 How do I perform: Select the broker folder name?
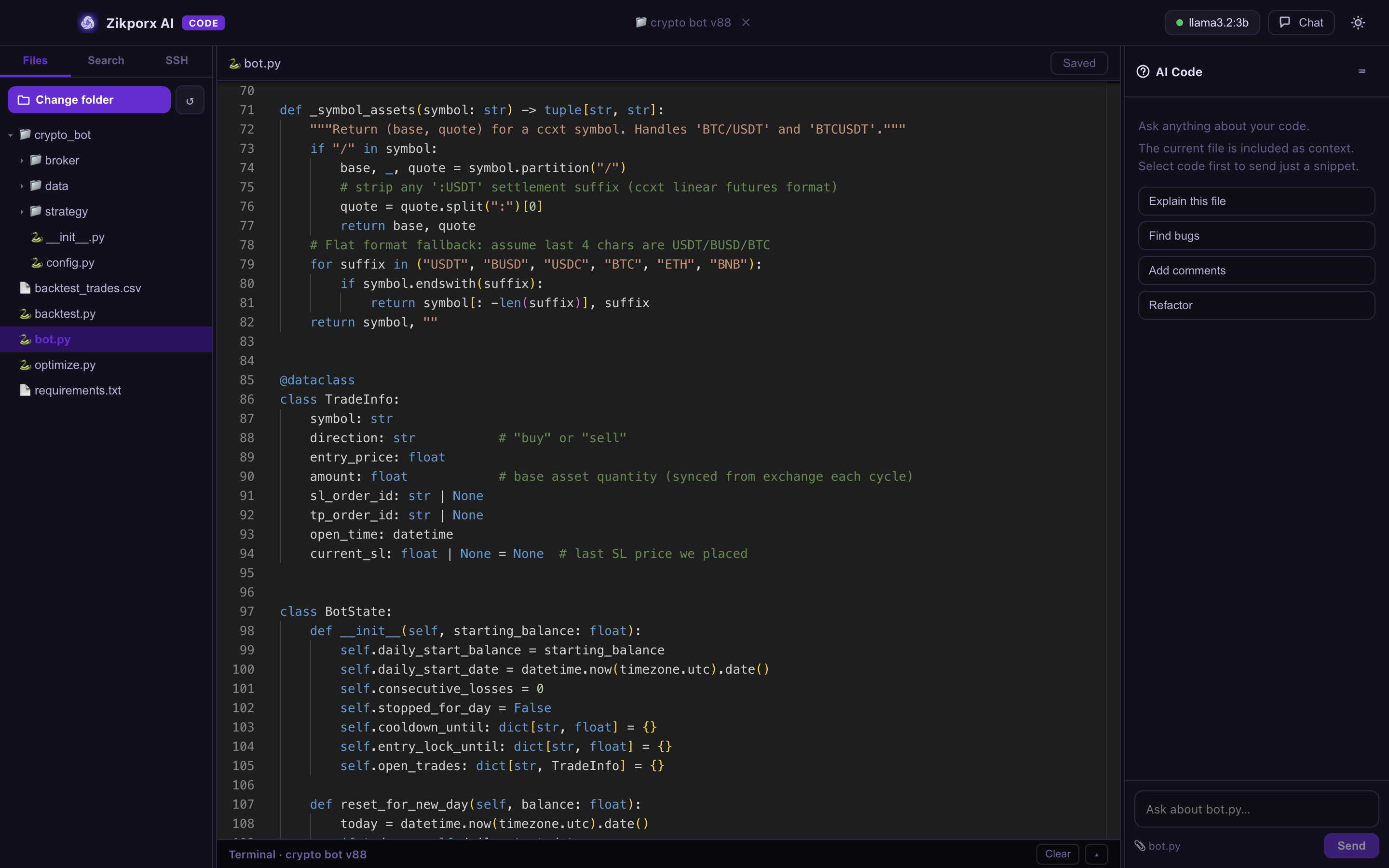pyautogui.click(x=62, y=161)
